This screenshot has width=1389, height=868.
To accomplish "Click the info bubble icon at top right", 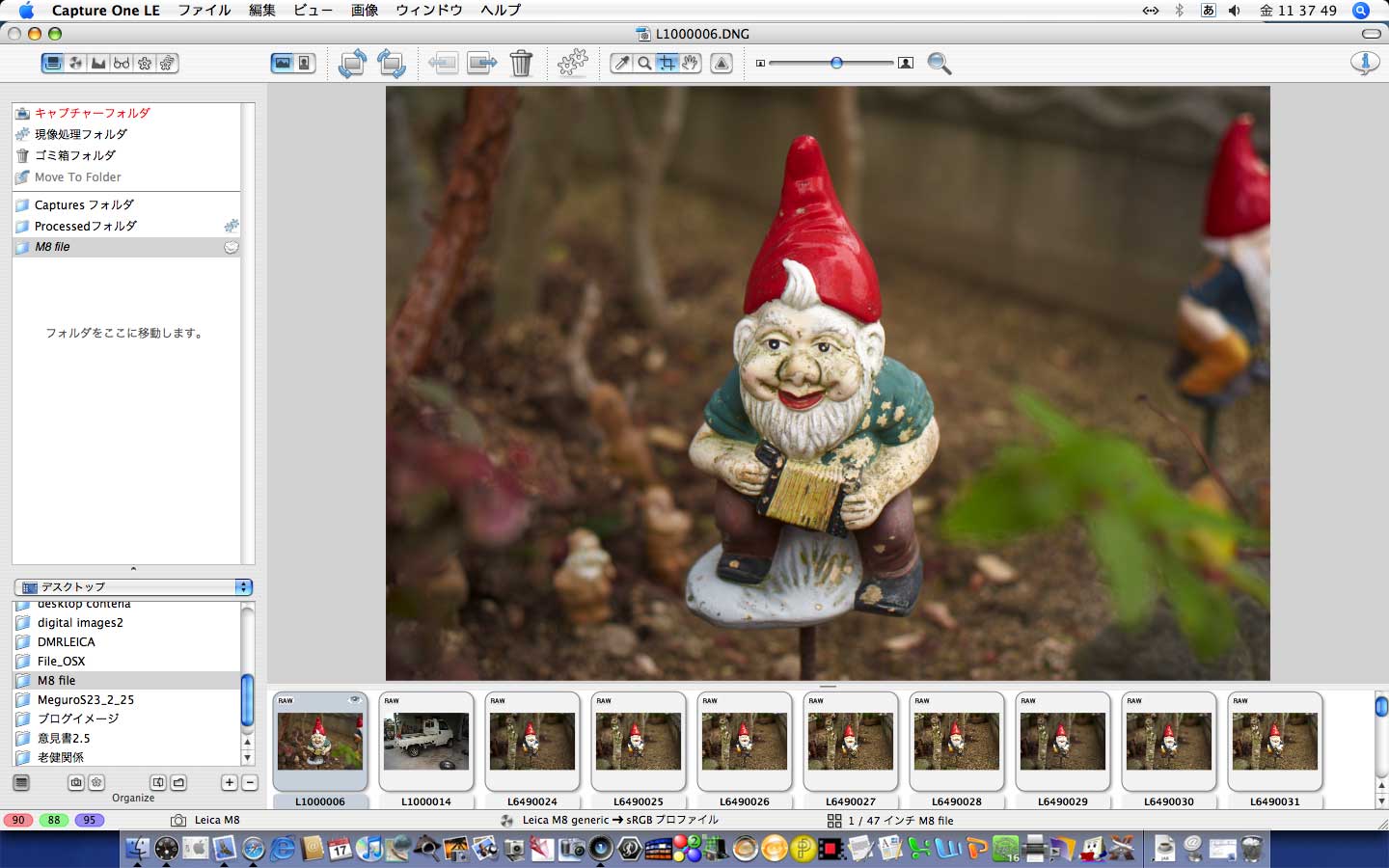I will [x=1365, y=63].
